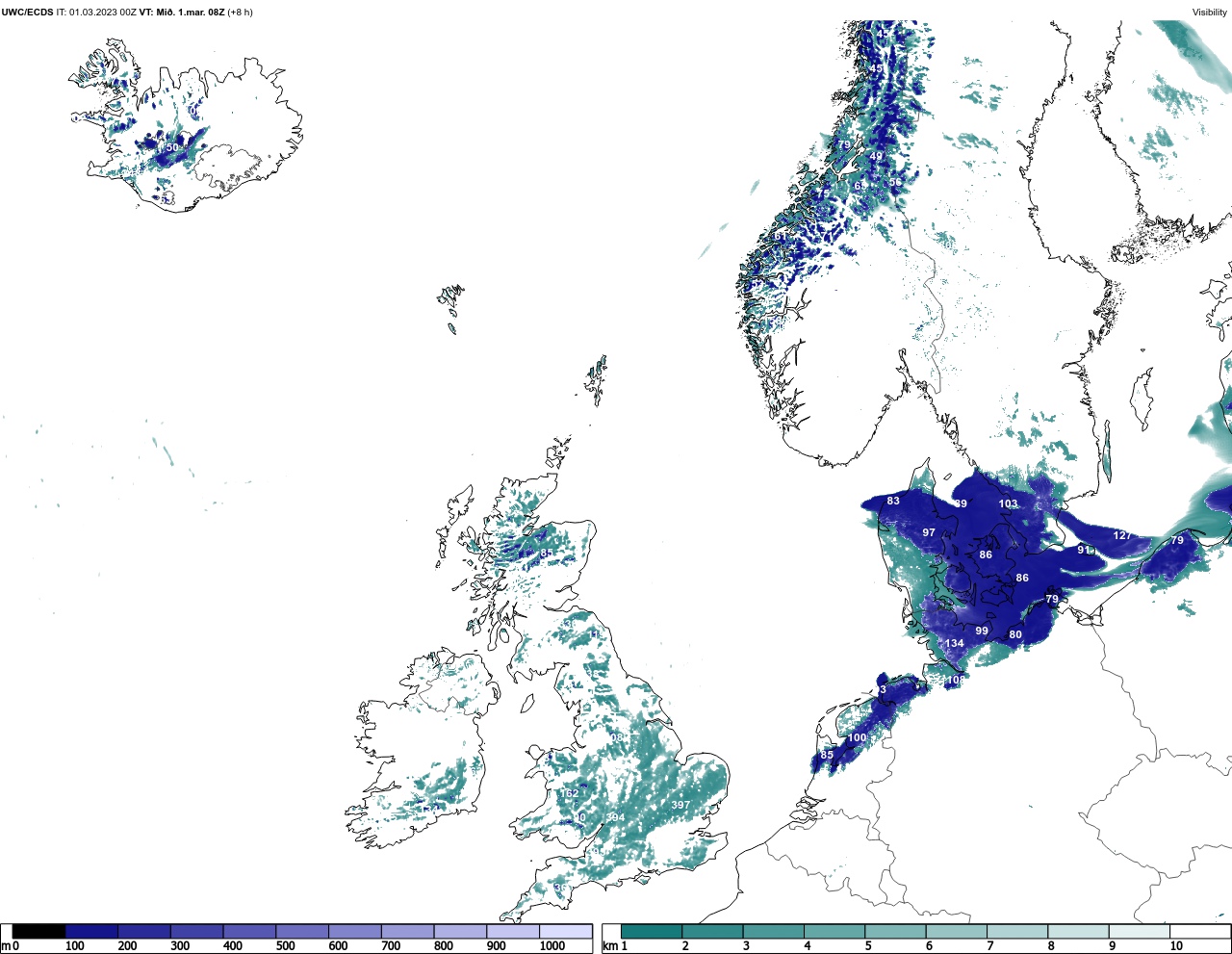Click the "97" value over Jutland

pos(929,532)
